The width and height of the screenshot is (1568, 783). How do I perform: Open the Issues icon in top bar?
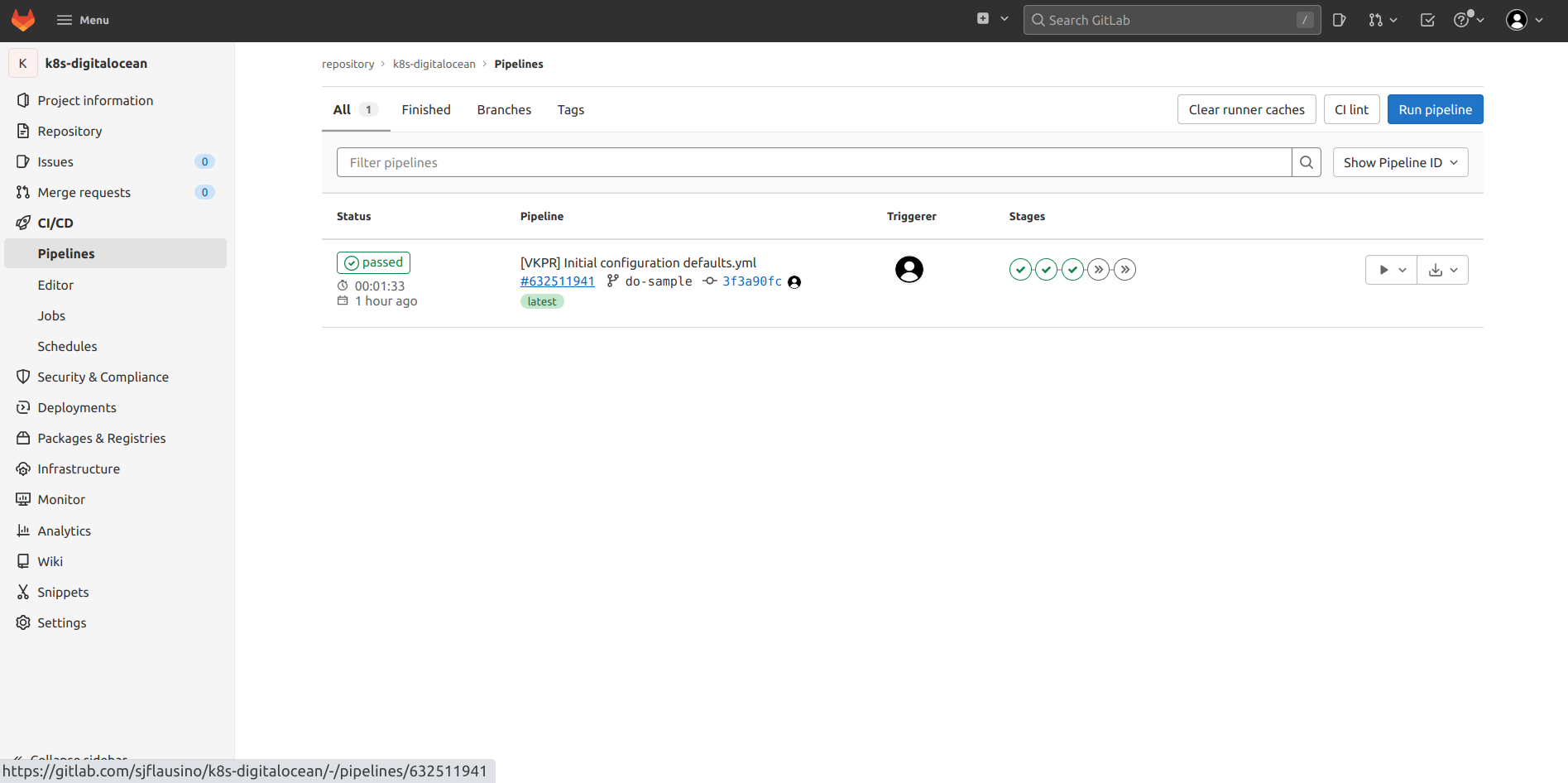tap(1340, 20)
